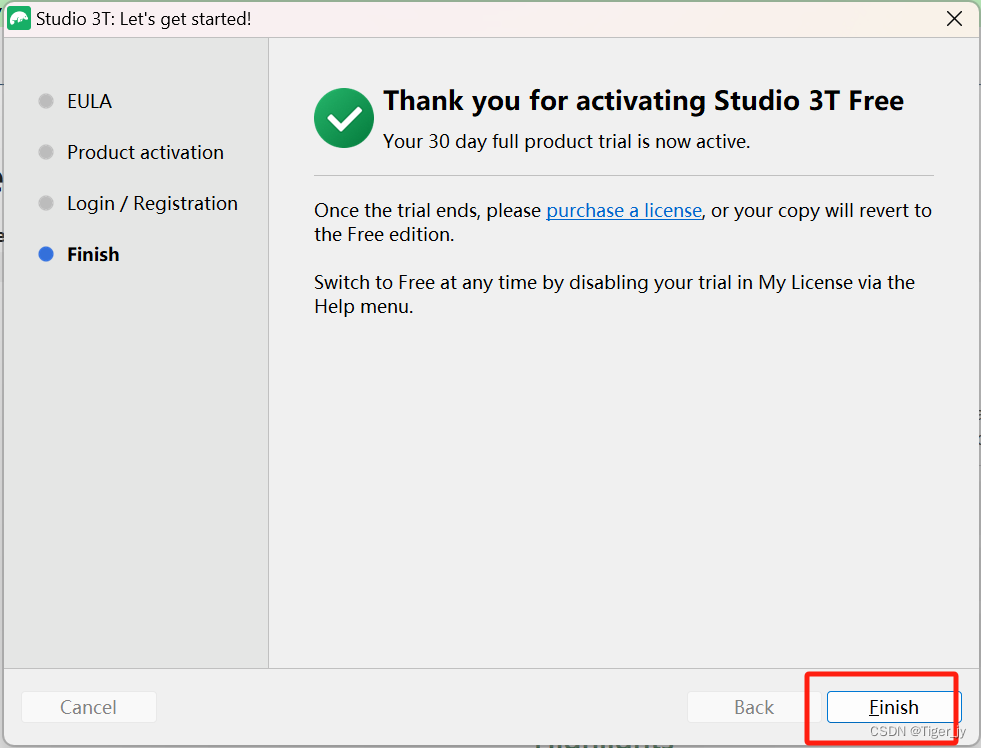This screenshot has width=981, height=748.
Task: Click the gray step dot beside EULA
Action: point(45,101)
